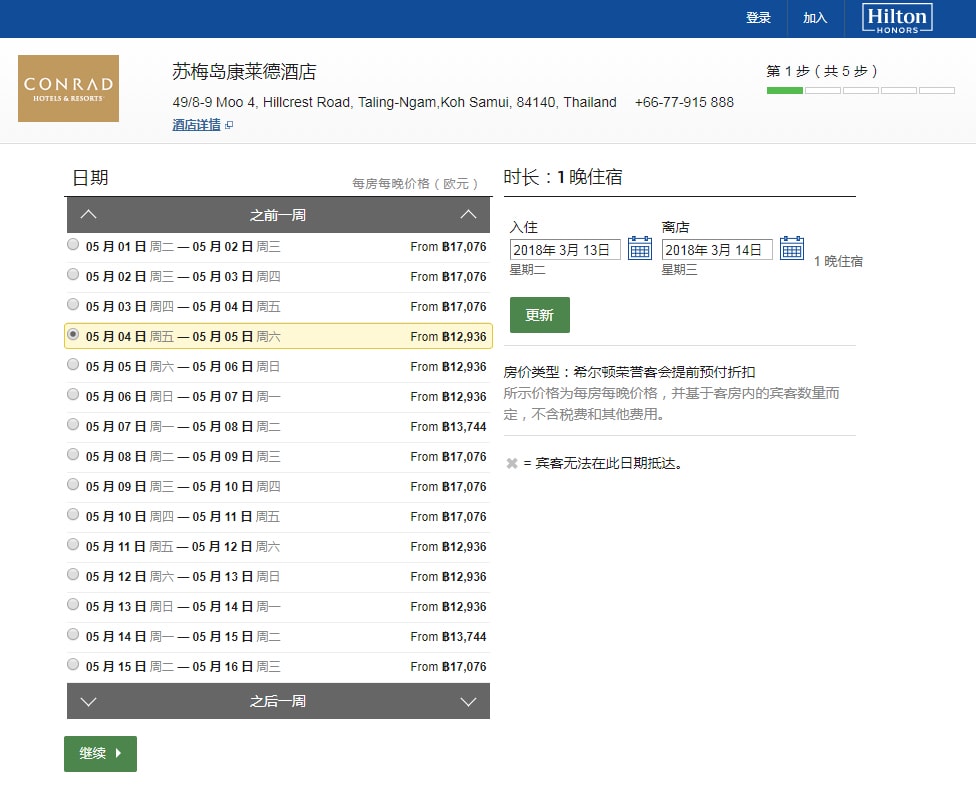Viewport: 976px width, 789px height.
Task: Select the 05月08日 — 05月09日 radio button
Action: click(x=73, y=454)
